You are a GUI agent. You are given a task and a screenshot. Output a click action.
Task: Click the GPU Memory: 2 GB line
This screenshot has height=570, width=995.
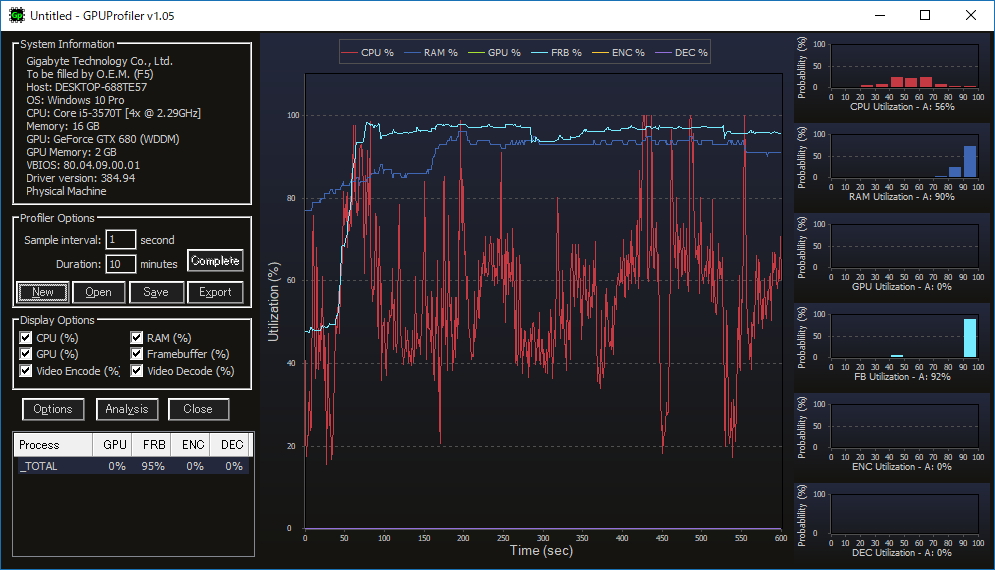point(71,152)
